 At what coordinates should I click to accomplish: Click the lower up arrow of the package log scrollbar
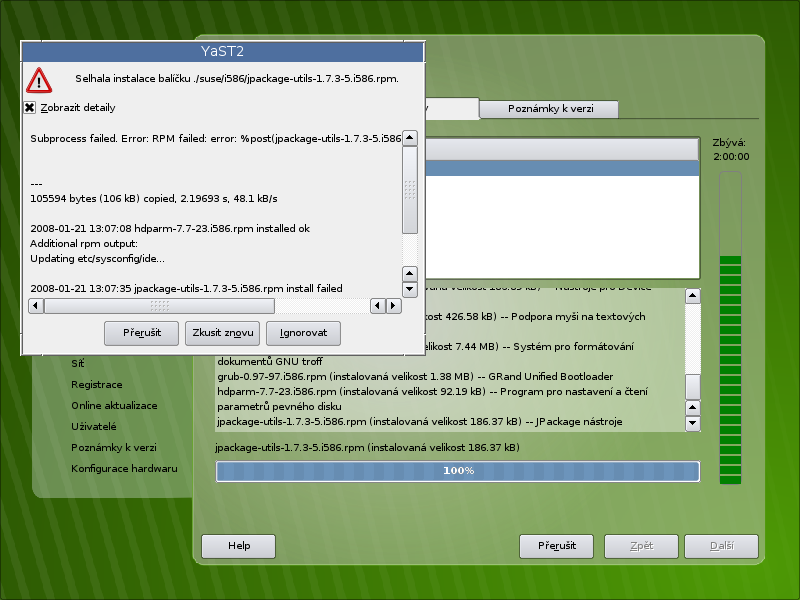(692, 408)
